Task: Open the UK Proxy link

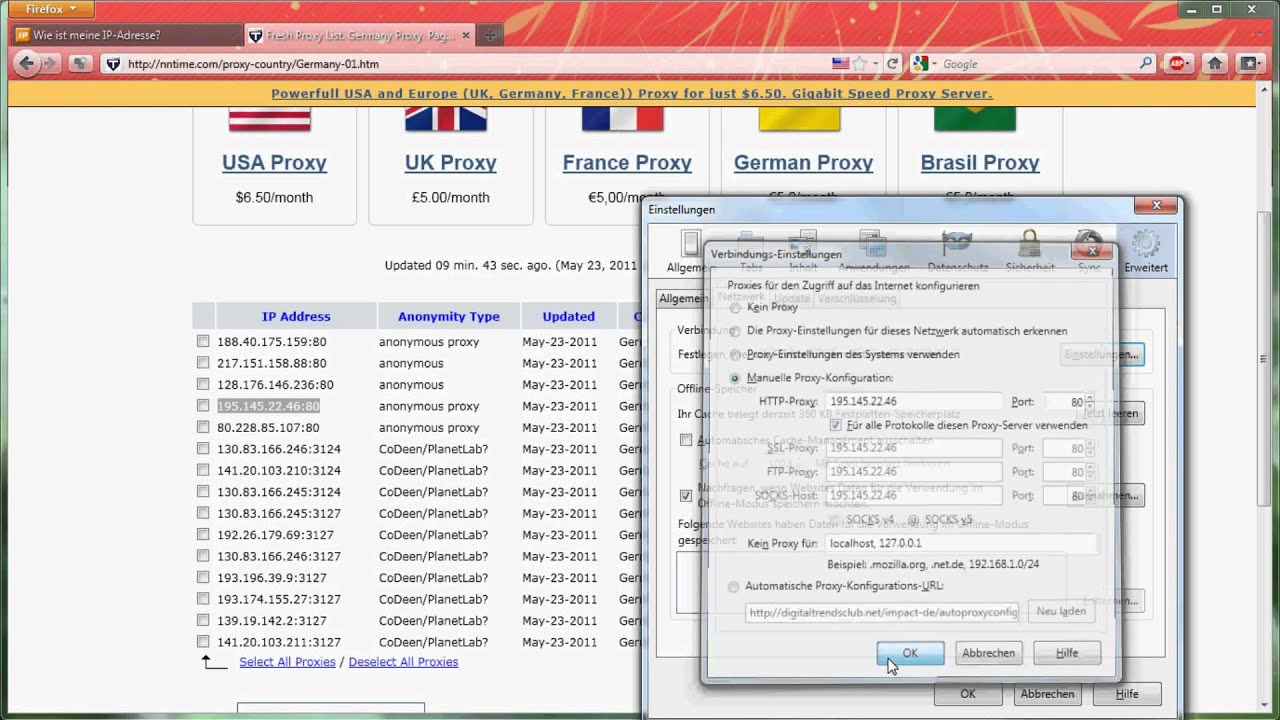Action: [450, 162]
